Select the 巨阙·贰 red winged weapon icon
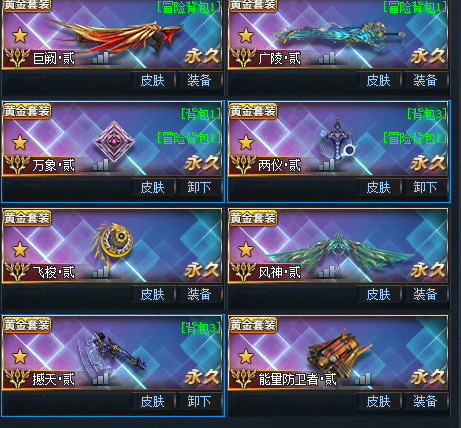The image size is (461, 428). point(113,37)
